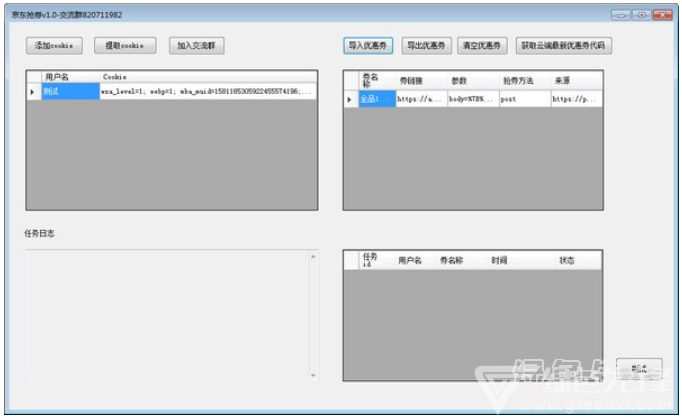Image resolution: width=682 pixels, height=419 pixels.
Task: Click the log scrollbar up arrow
Action: coord(313,257)
